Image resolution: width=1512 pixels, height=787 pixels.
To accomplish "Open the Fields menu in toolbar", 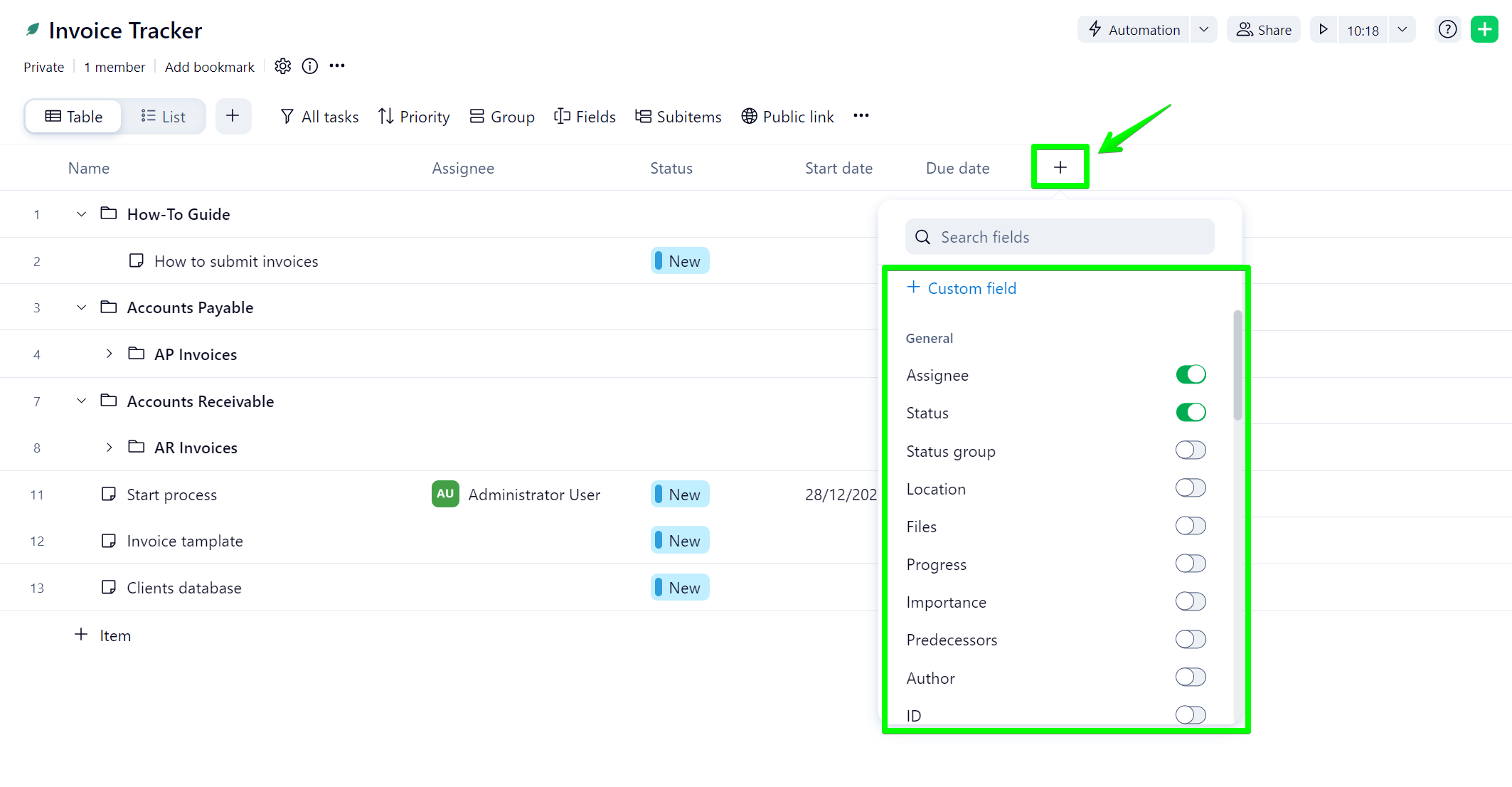I will 585,117.
